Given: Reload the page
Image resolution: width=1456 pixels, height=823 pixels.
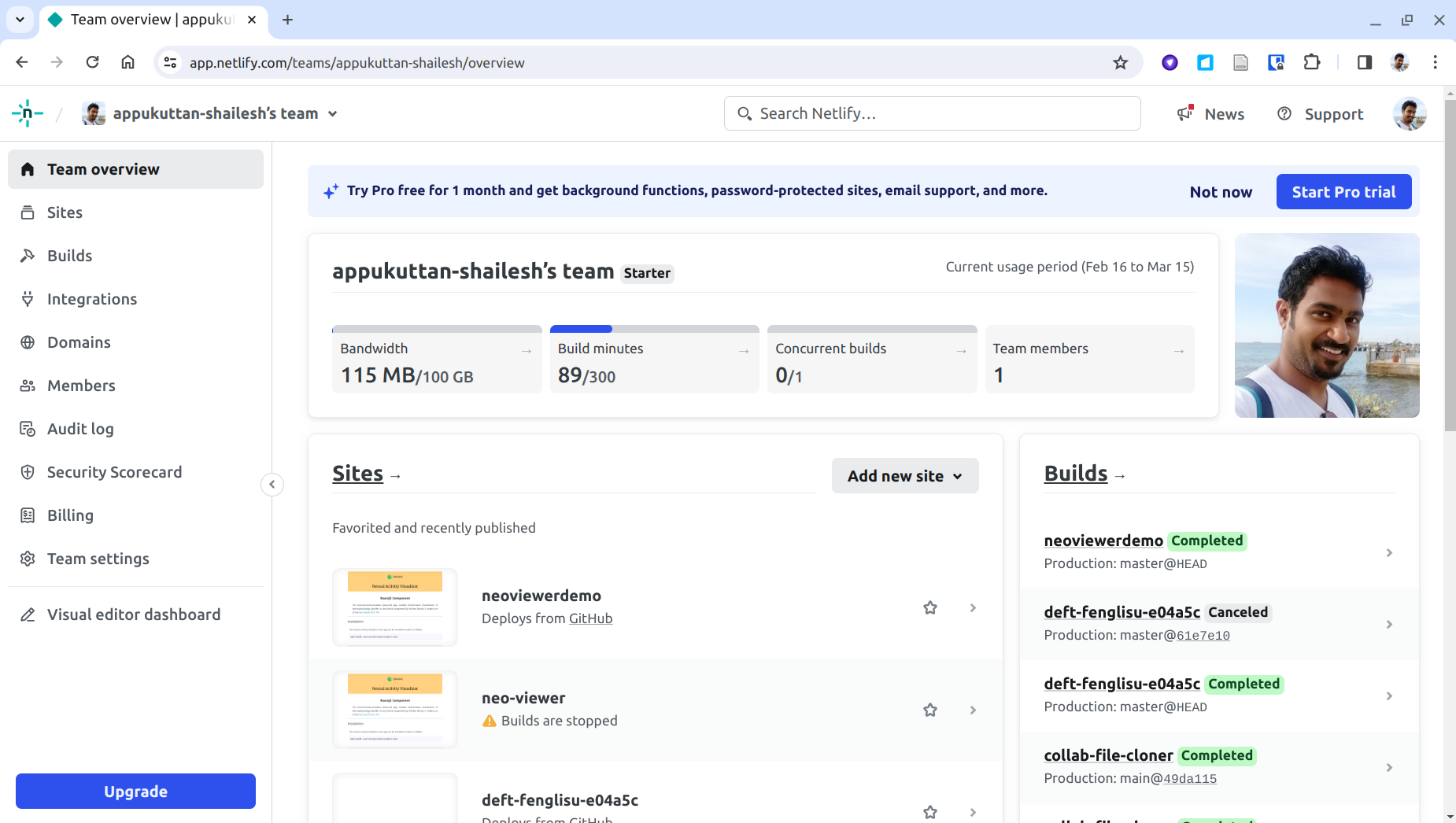Looking at the screenshot, I should [x=92, y=63].
